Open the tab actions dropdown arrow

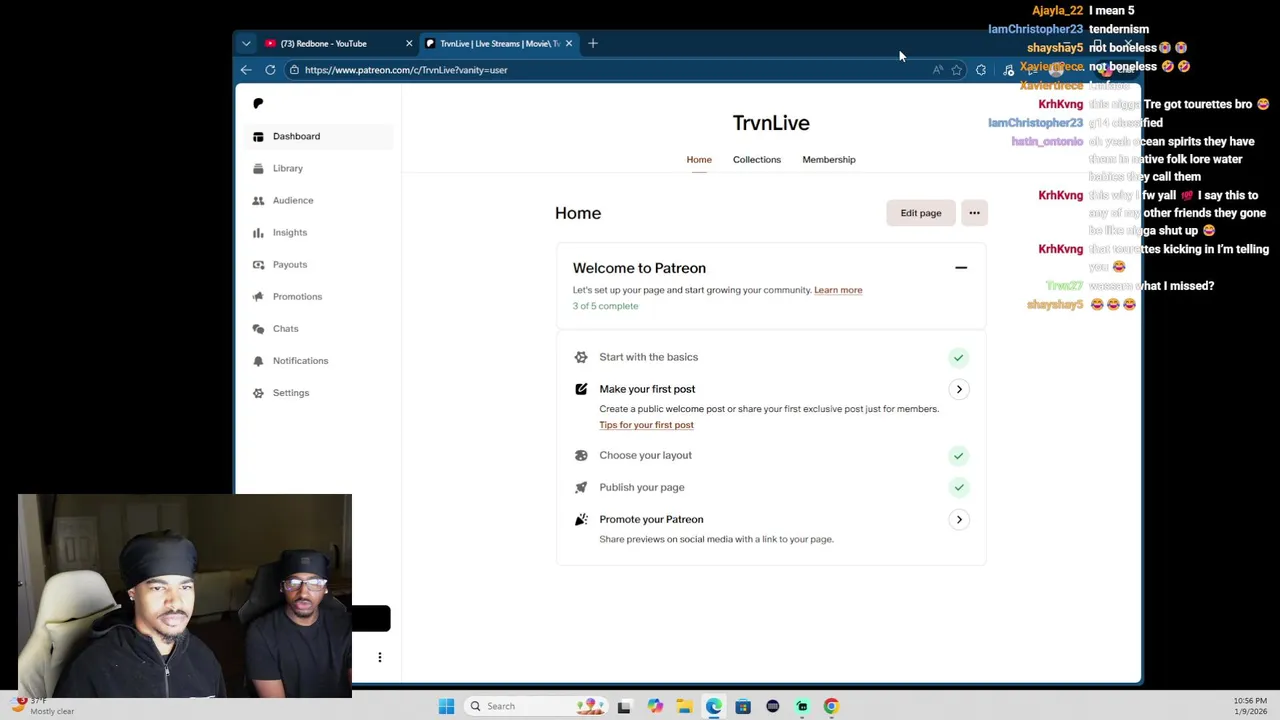(x=246, y=43)
